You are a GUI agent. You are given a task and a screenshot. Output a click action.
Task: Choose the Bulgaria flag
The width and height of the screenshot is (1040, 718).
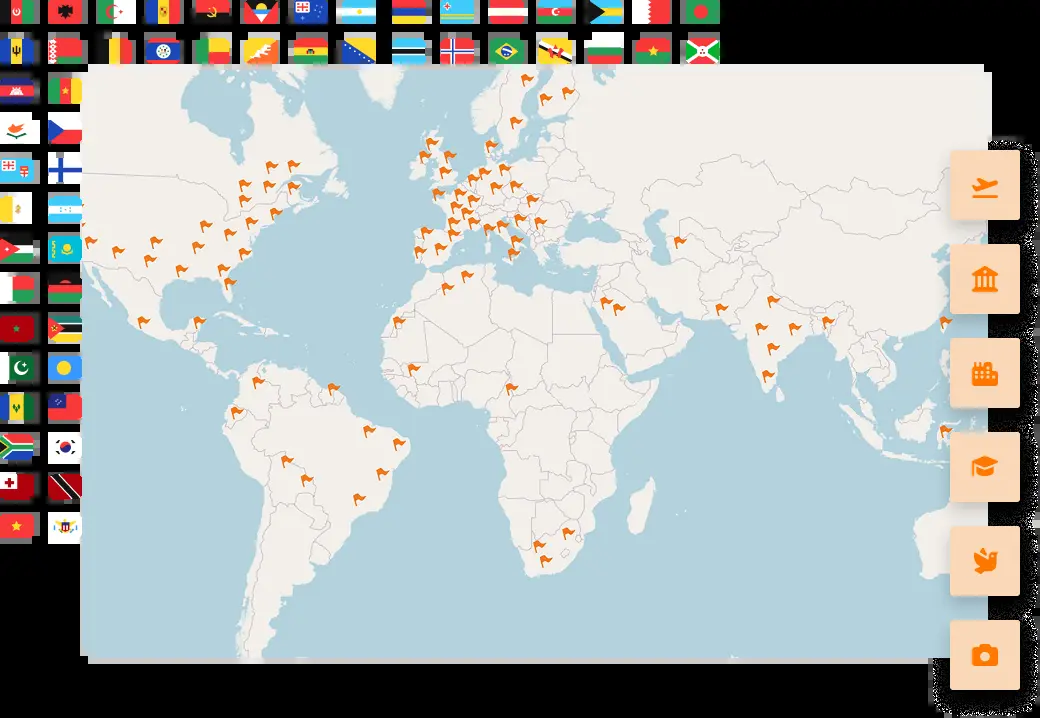(604, 50)
